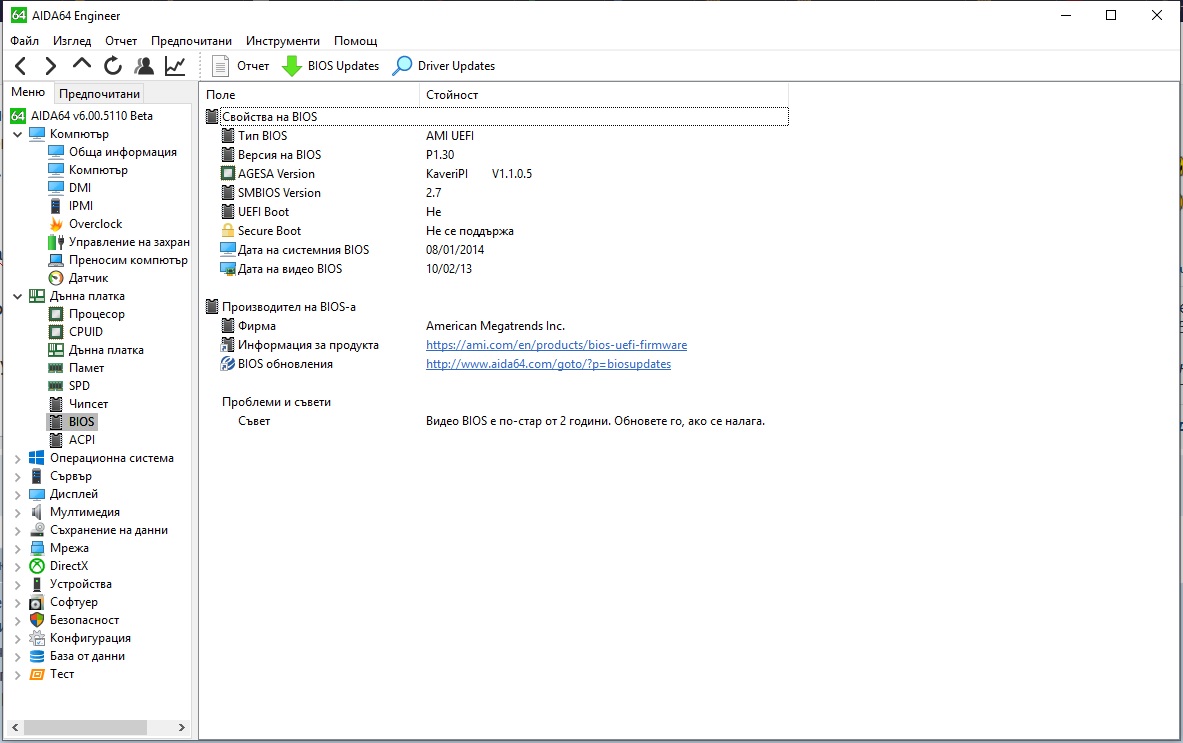The height and width of the screenshot is (743, 1183).
Task: Select the Свойства на BIOS group row
Action: click(496, 117)
